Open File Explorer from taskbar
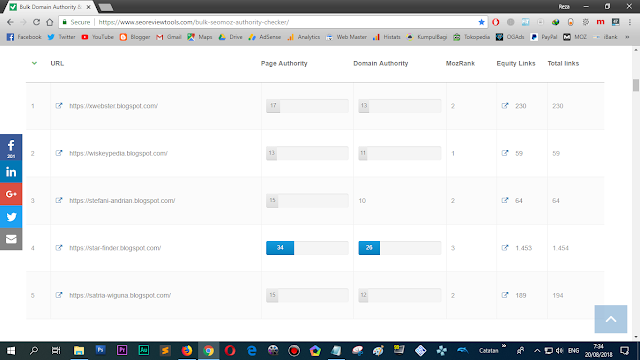This screenshot has height=360, width=640. (x=79, y=351)
